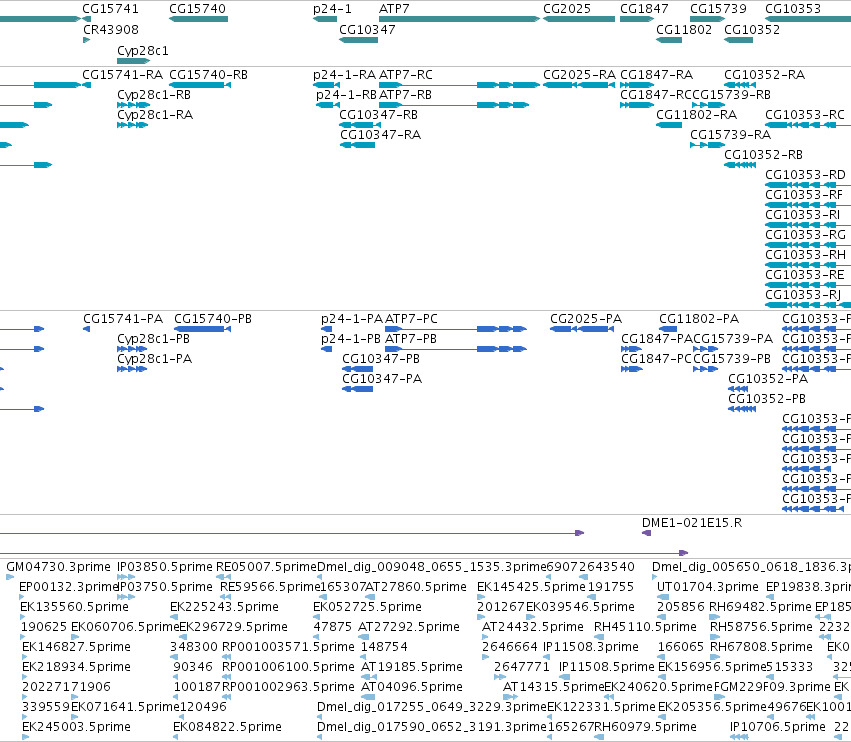Click protein CG15740-PB label
Image resolution: width=851 pixels, height=742 pixels.
tap(213, 319)
